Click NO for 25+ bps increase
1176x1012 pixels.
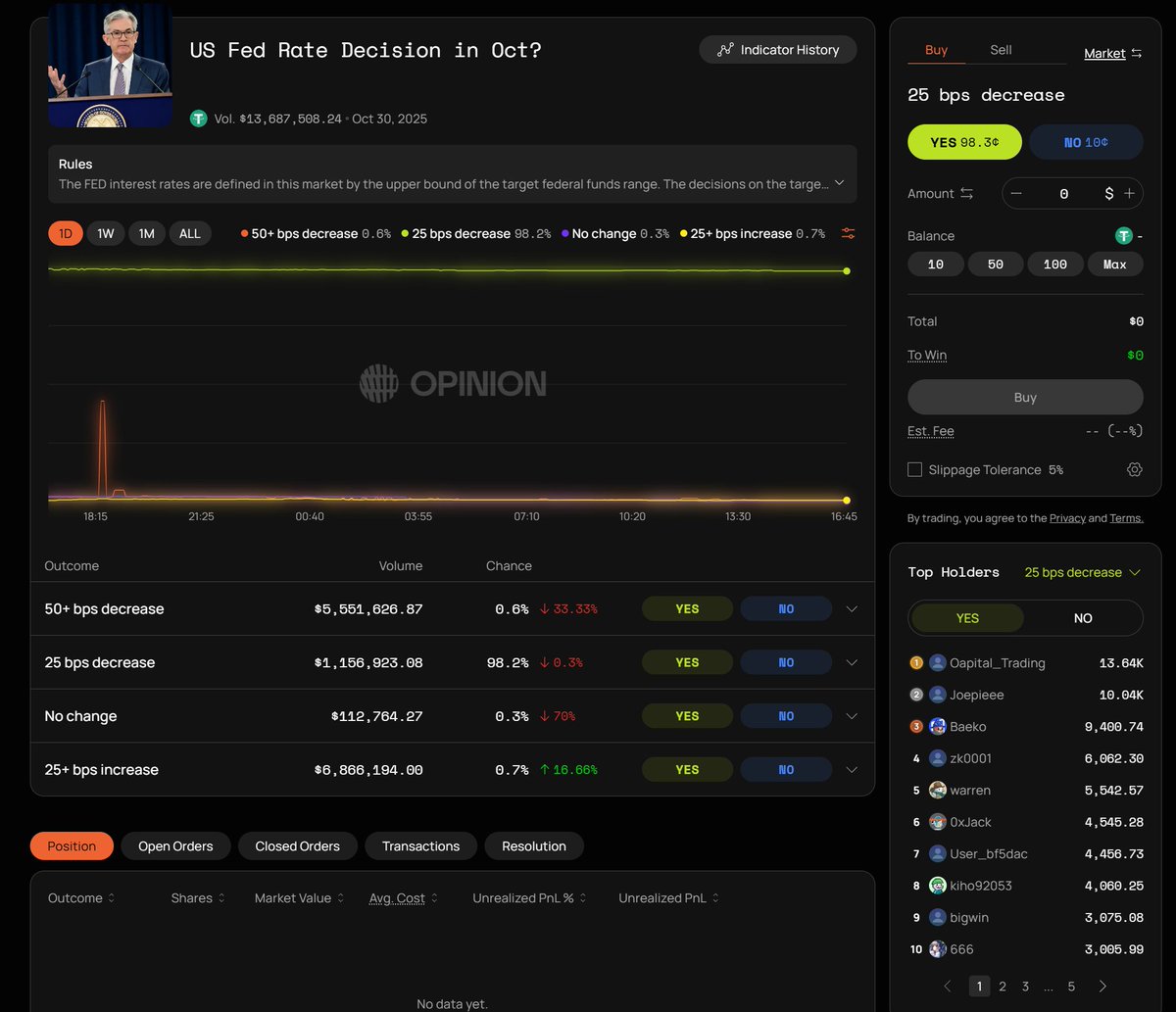click(x=786, y=770)
